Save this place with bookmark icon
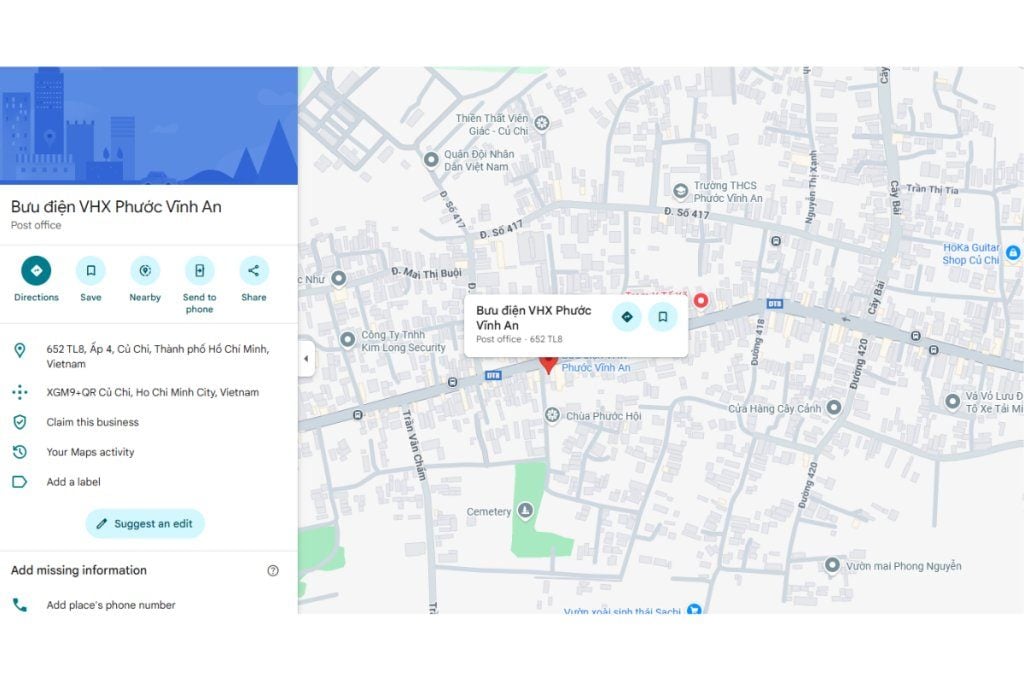Image resolution: width=1024 pixels, height=682 pixels. 90,271
